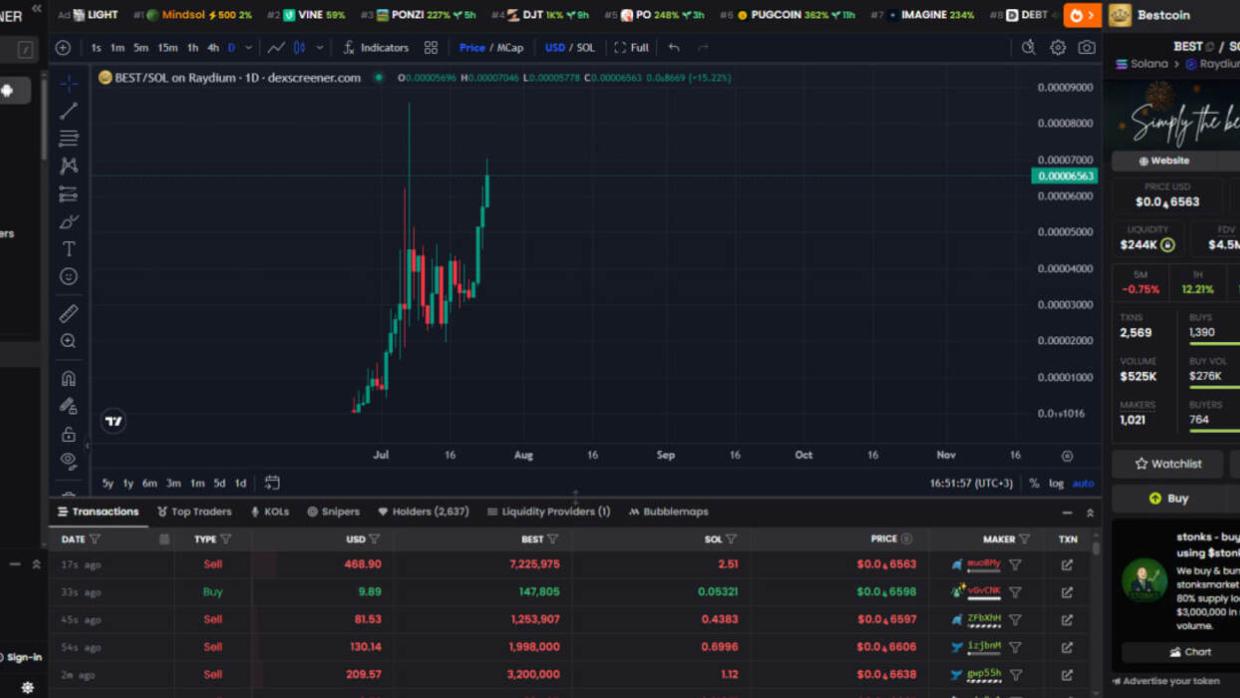Open the Top Traders tab

pyautogui.click(x=194, y=512)
